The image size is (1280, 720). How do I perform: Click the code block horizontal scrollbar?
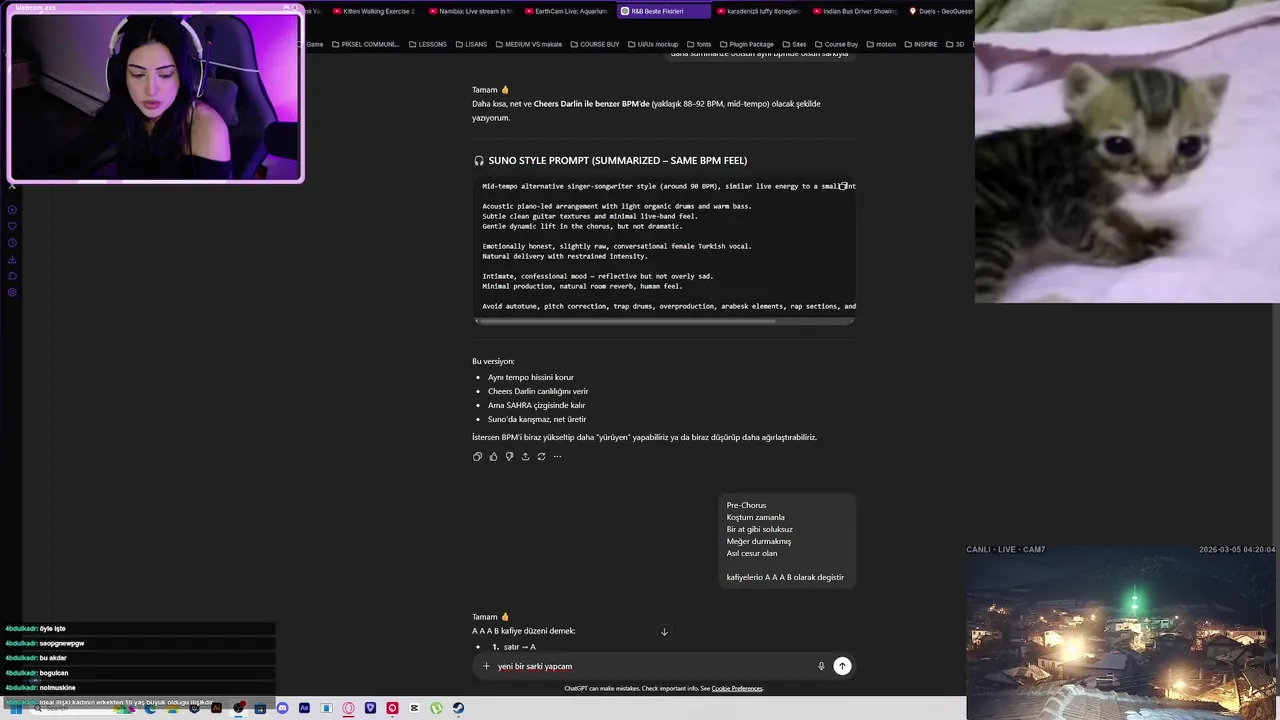coord(626,321)
